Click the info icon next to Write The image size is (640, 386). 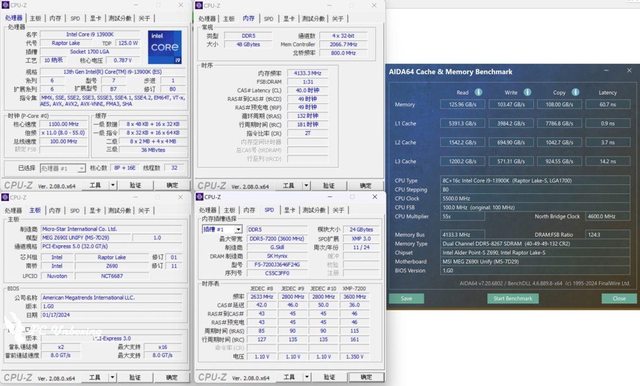527,92
